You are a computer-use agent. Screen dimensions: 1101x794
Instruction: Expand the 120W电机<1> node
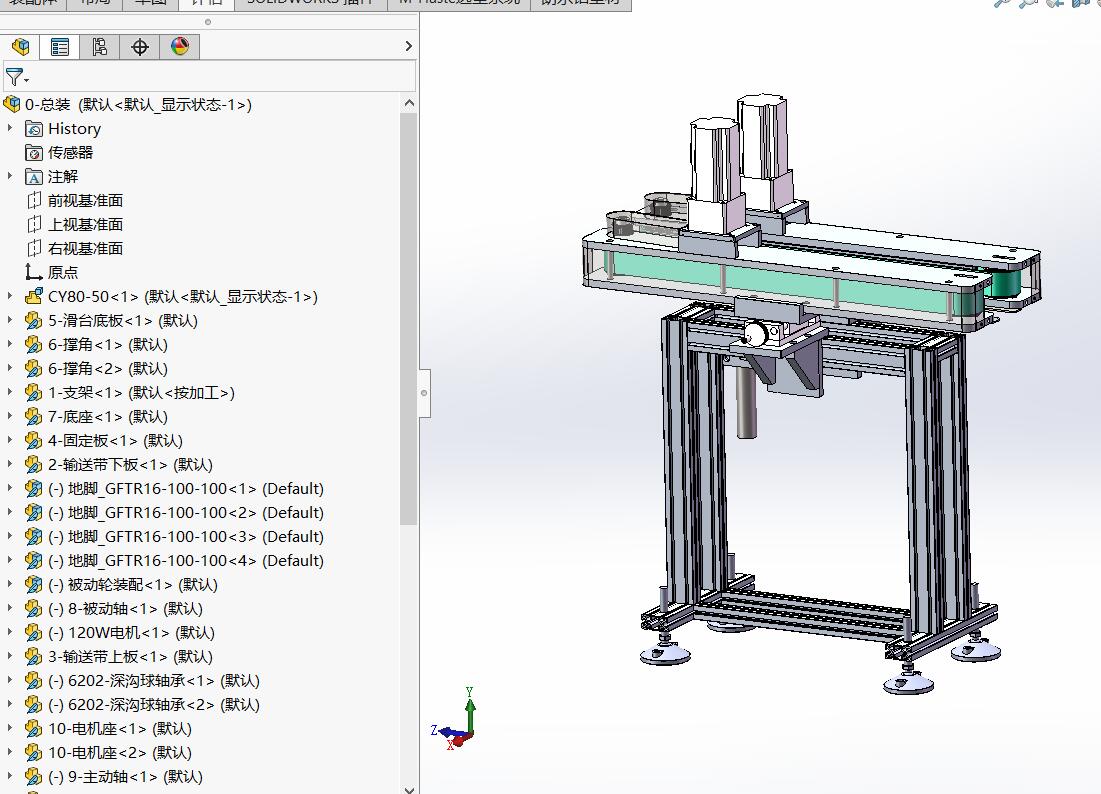click(10, 632)
